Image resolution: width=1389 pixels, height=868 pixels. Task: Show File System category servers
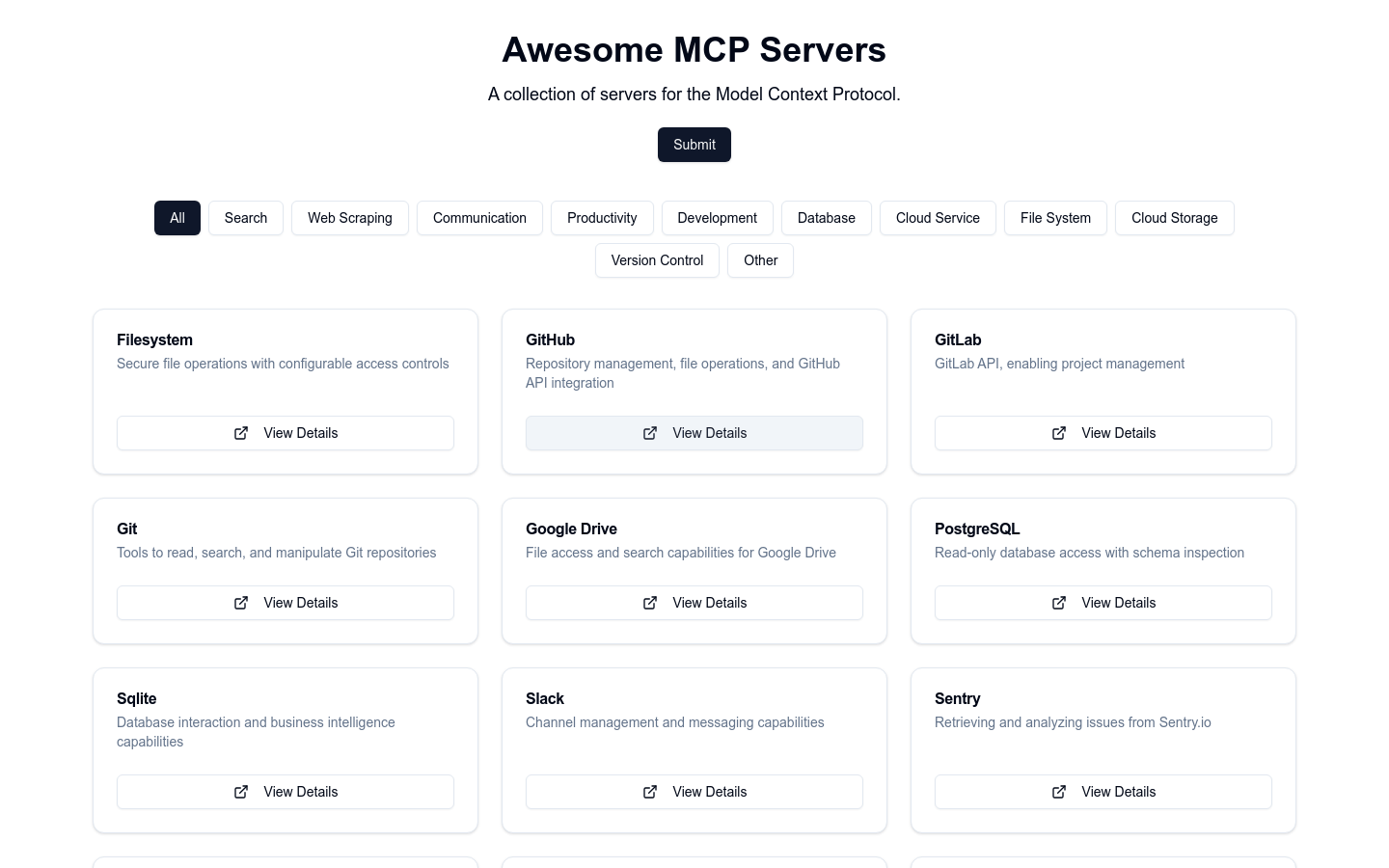click(1055, 218)
